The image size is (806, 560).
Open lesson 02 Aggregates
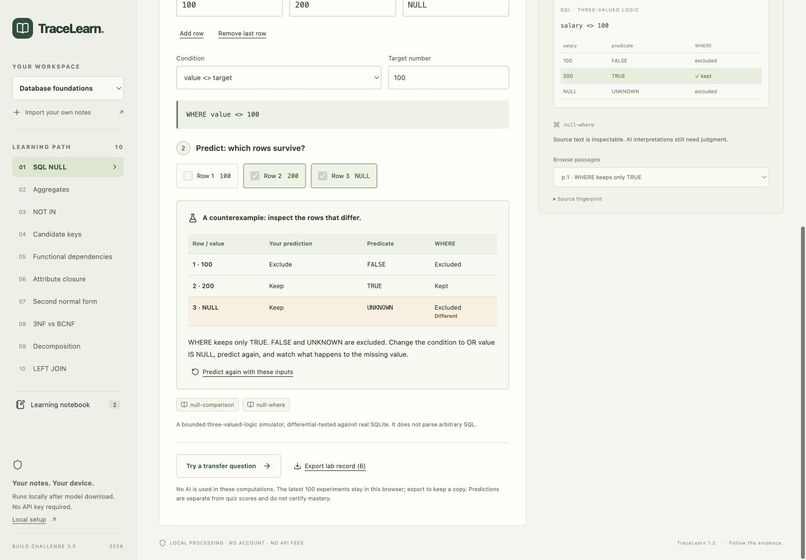[x=68, y=189]
